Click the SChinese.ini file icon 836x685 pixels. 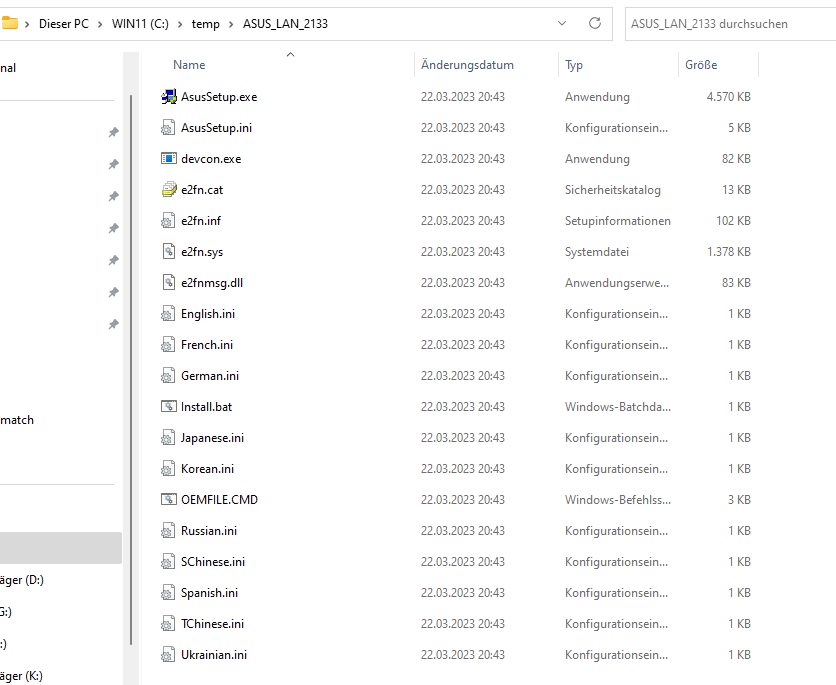tap(168, 561)
